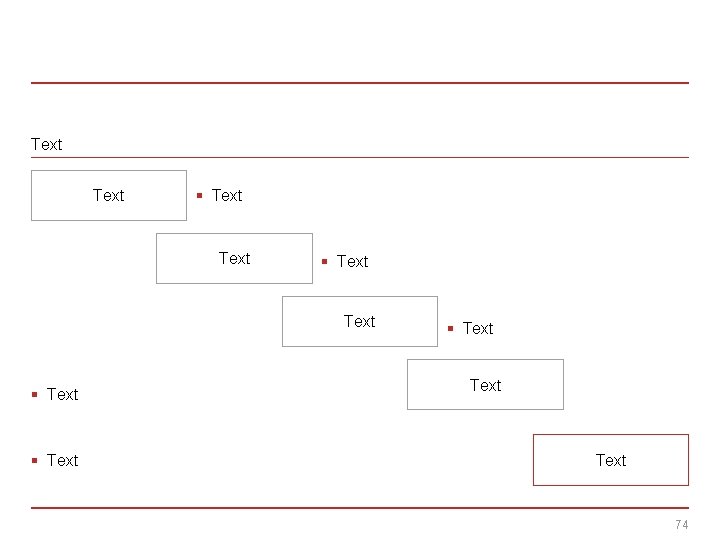Select the second staircase Text box
The width and height of the screenshot is (720, 540).
coord(234,258)
